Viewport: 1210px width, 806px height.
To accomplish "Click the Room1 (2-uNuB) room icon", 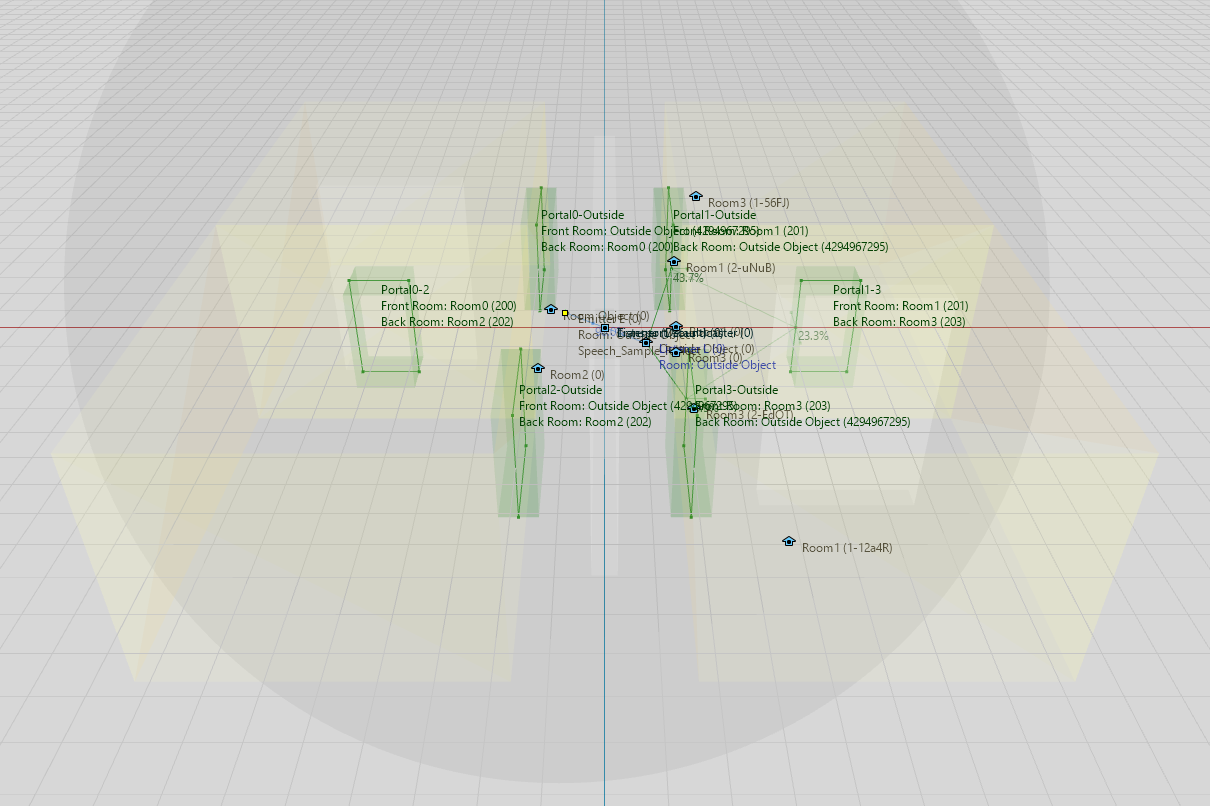I will [x=674, y=262].
